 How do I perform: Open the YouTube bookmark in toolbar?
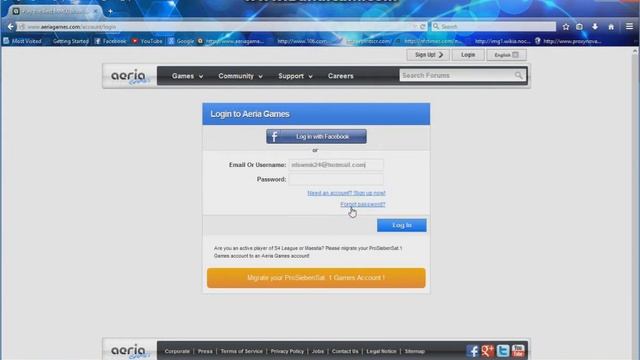147,41
